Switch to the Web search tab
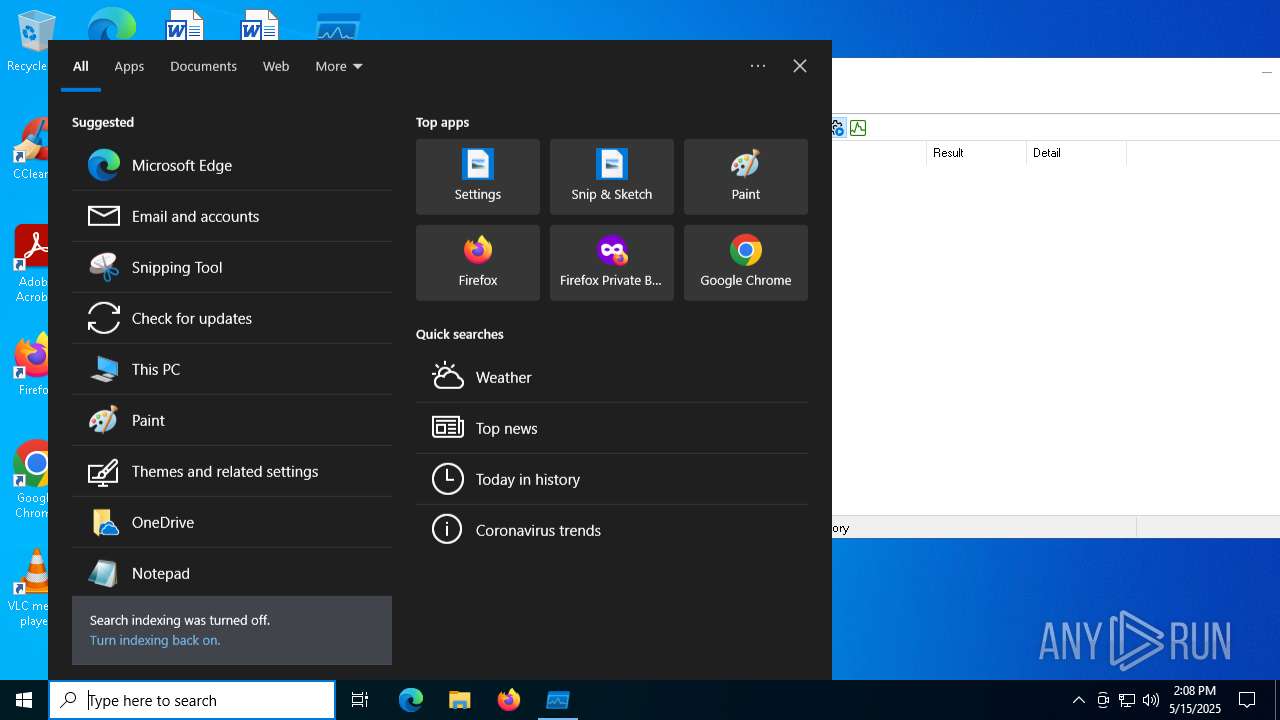Image resolution: width=1280 pixels, height=720 pixels. click(x=276, y=66)
